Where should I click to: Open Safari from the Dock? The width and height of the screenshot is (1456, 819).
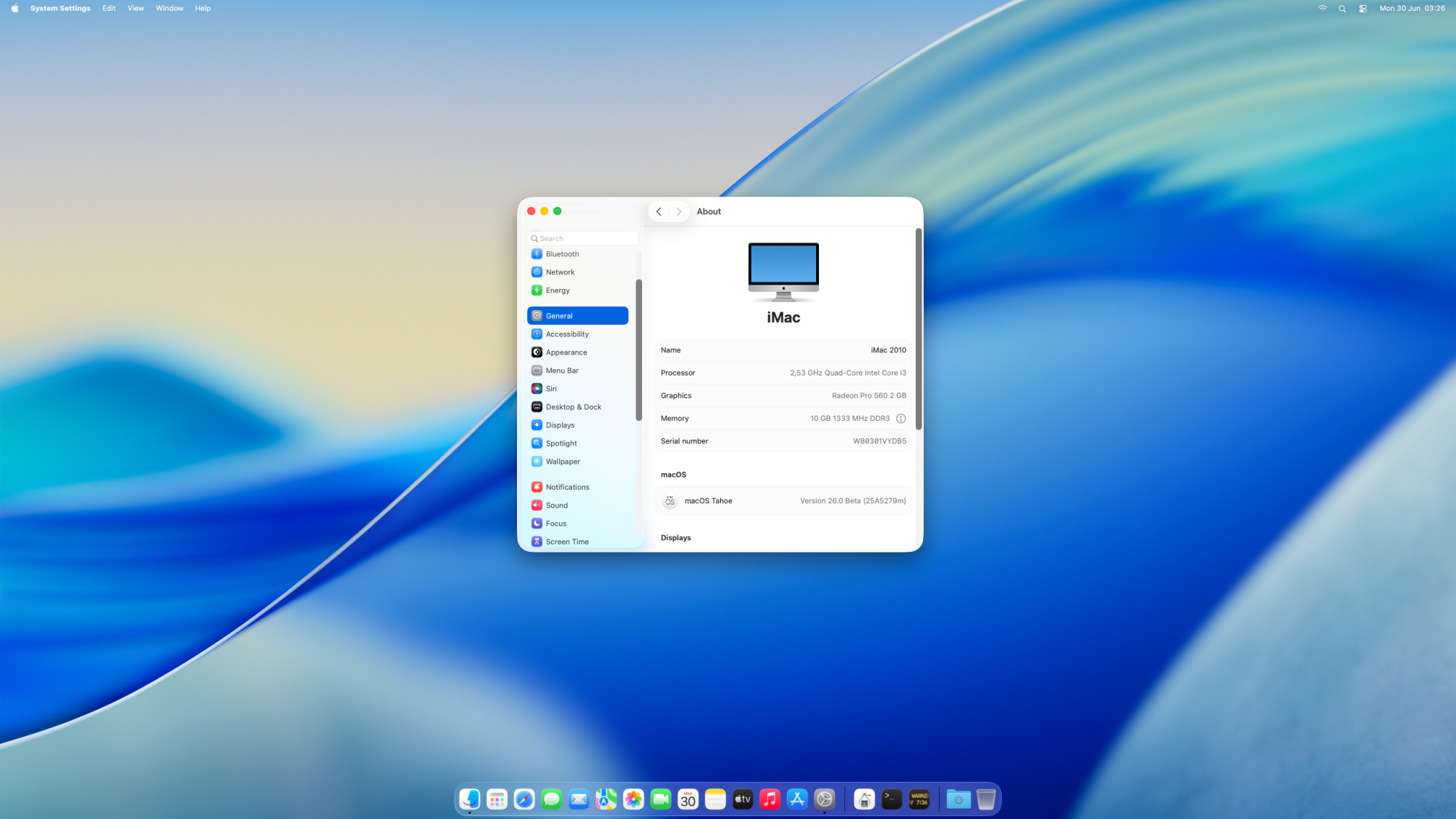tap(524, 799)
